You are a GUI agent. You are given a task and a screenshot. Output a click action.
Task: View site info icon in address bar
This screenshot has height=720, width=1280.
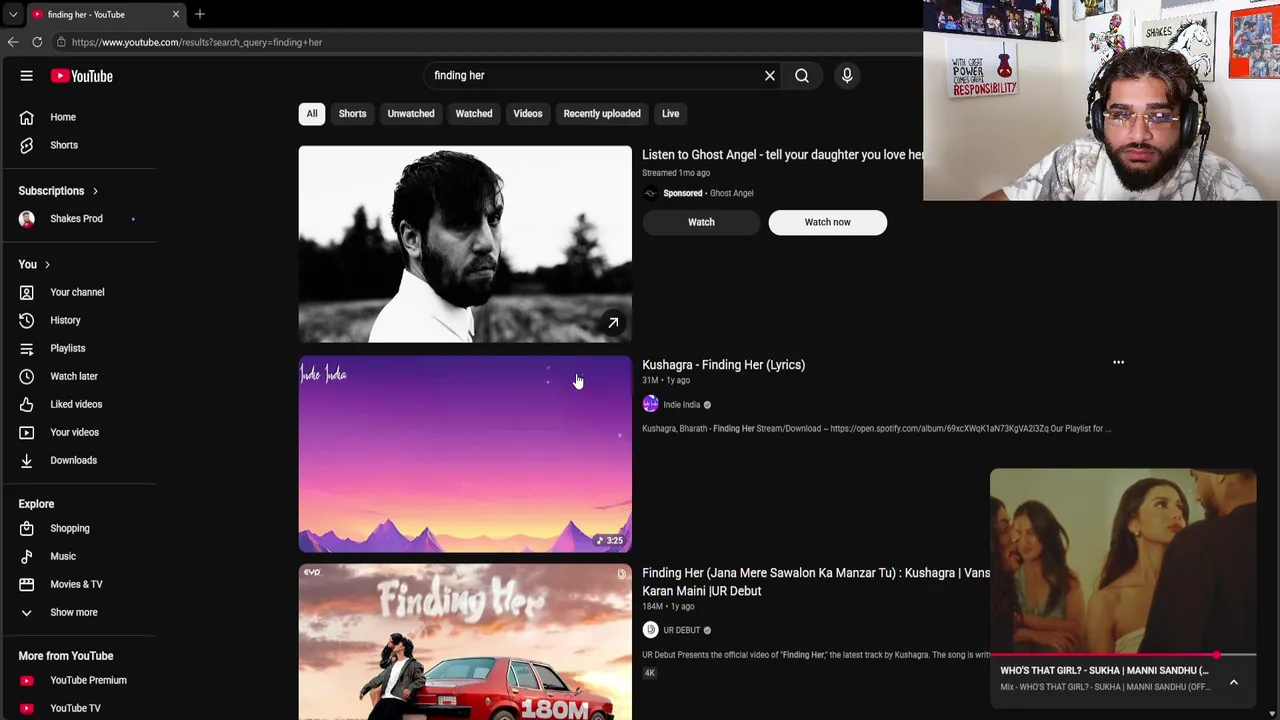coord(61,42)
